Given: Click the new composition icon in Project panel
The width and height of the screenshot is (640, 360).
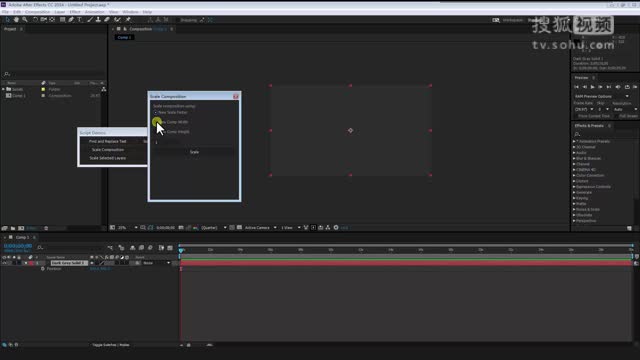Looking at the screenshot, I should coord(21,228).
